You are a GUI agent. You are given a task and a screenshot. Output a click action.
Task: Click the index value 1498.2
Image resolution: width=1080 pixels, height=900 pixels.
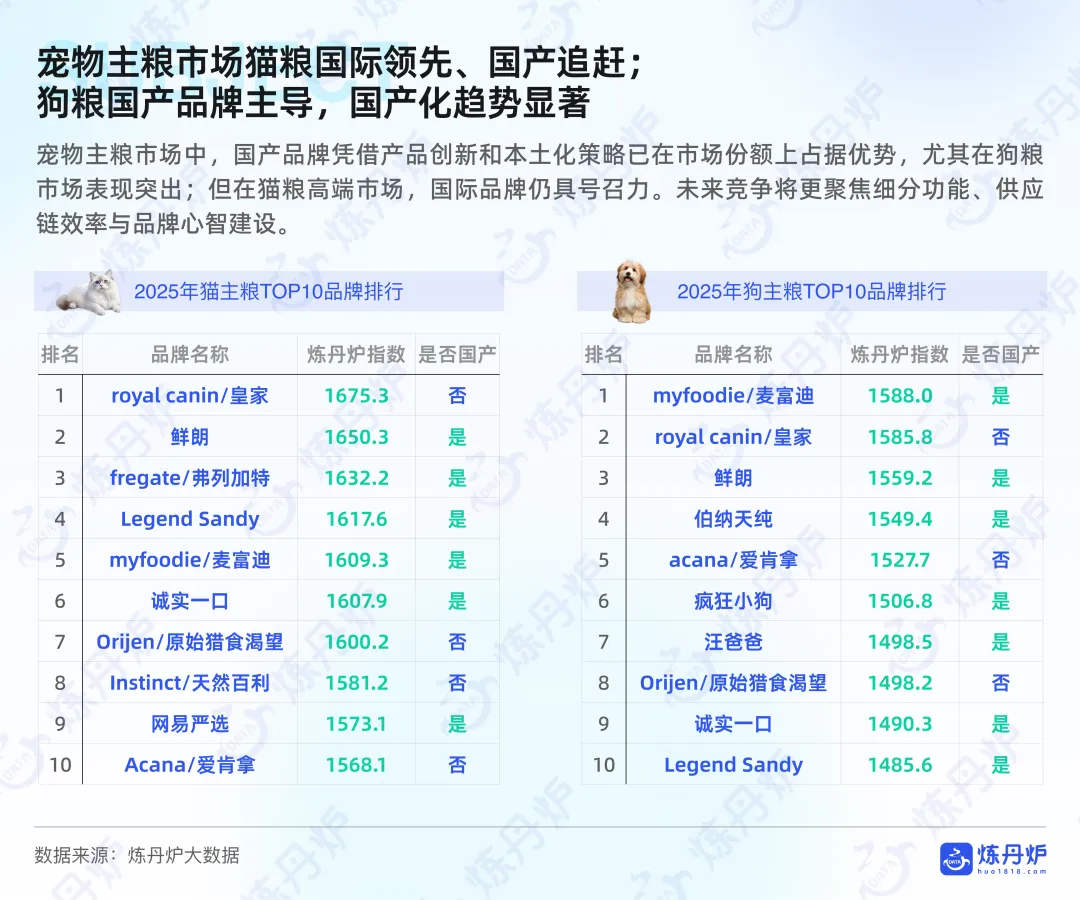pyautogui.click(x=900, y=683)
